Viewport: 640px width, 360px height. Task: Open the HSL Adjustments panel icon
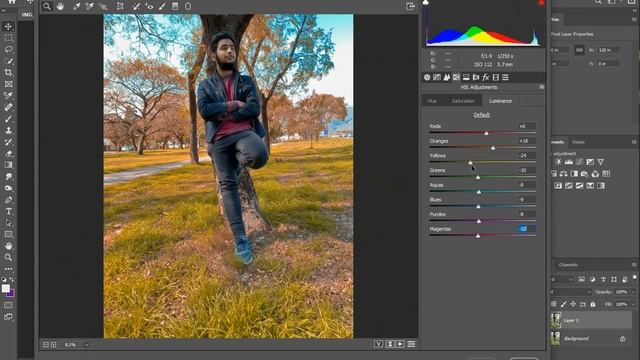pos(456,77)
